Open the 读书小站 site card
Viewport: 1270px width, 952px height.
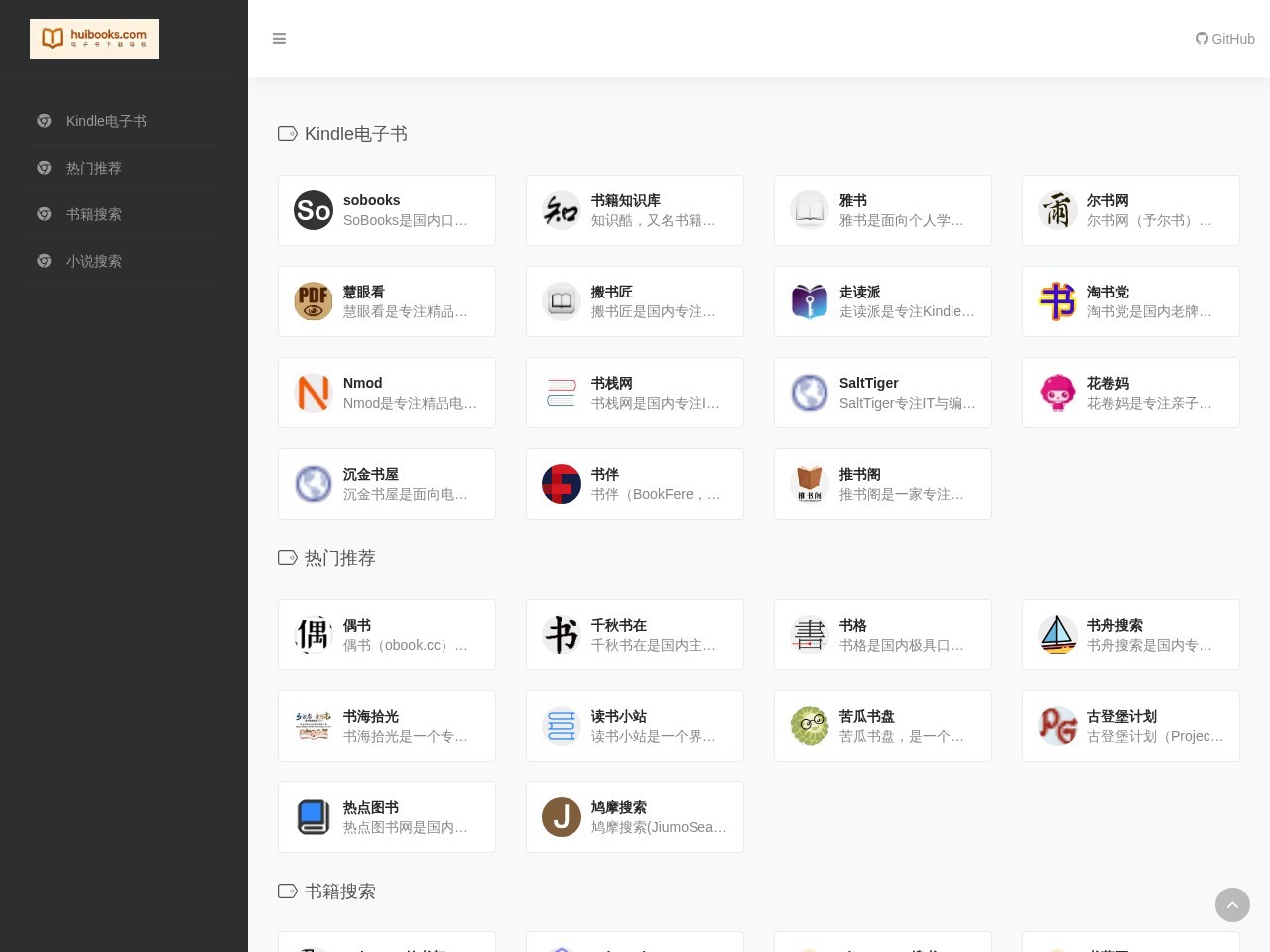[635, 726]
